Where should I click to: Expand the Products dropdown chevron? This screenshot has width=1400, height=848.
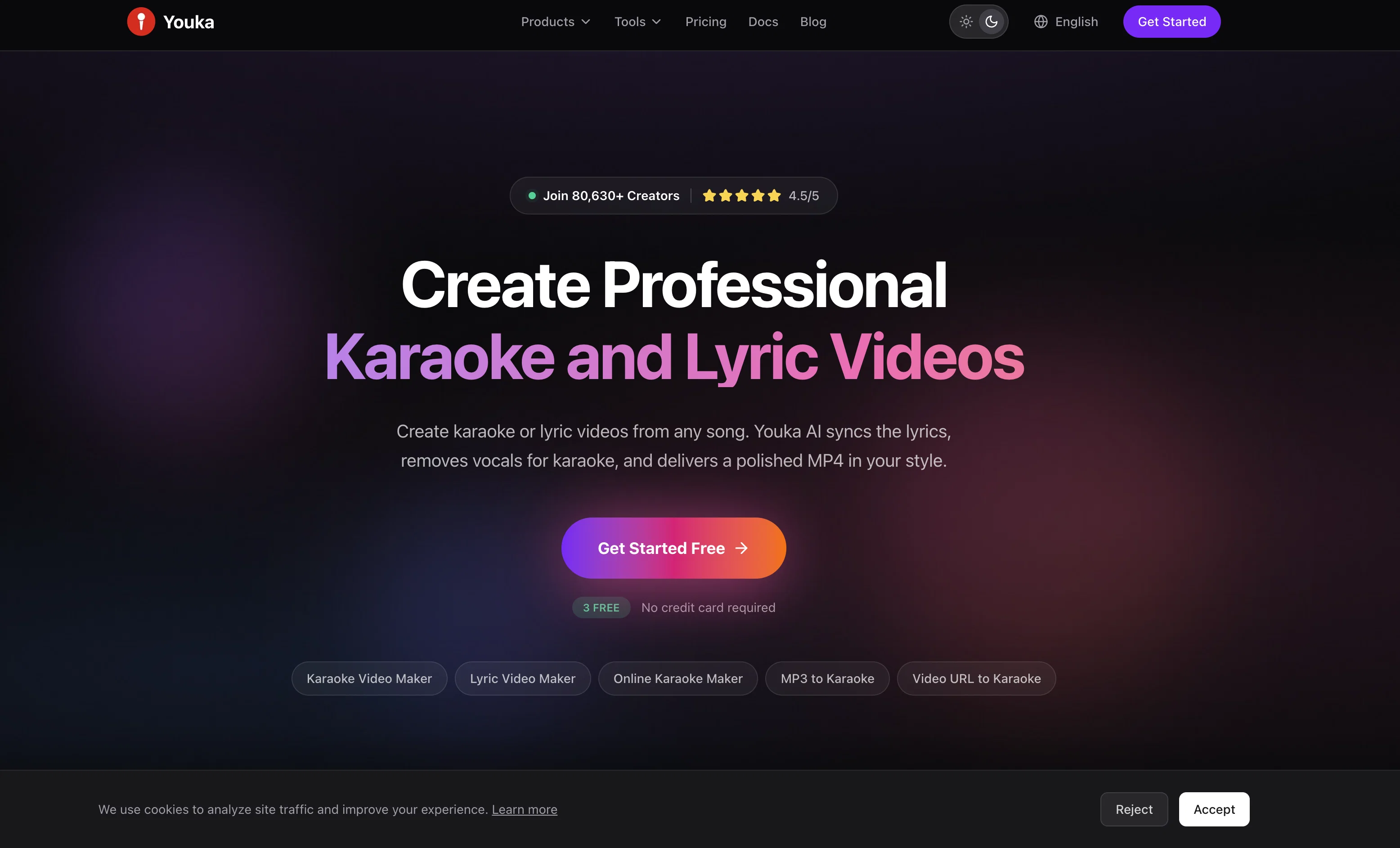586,22
